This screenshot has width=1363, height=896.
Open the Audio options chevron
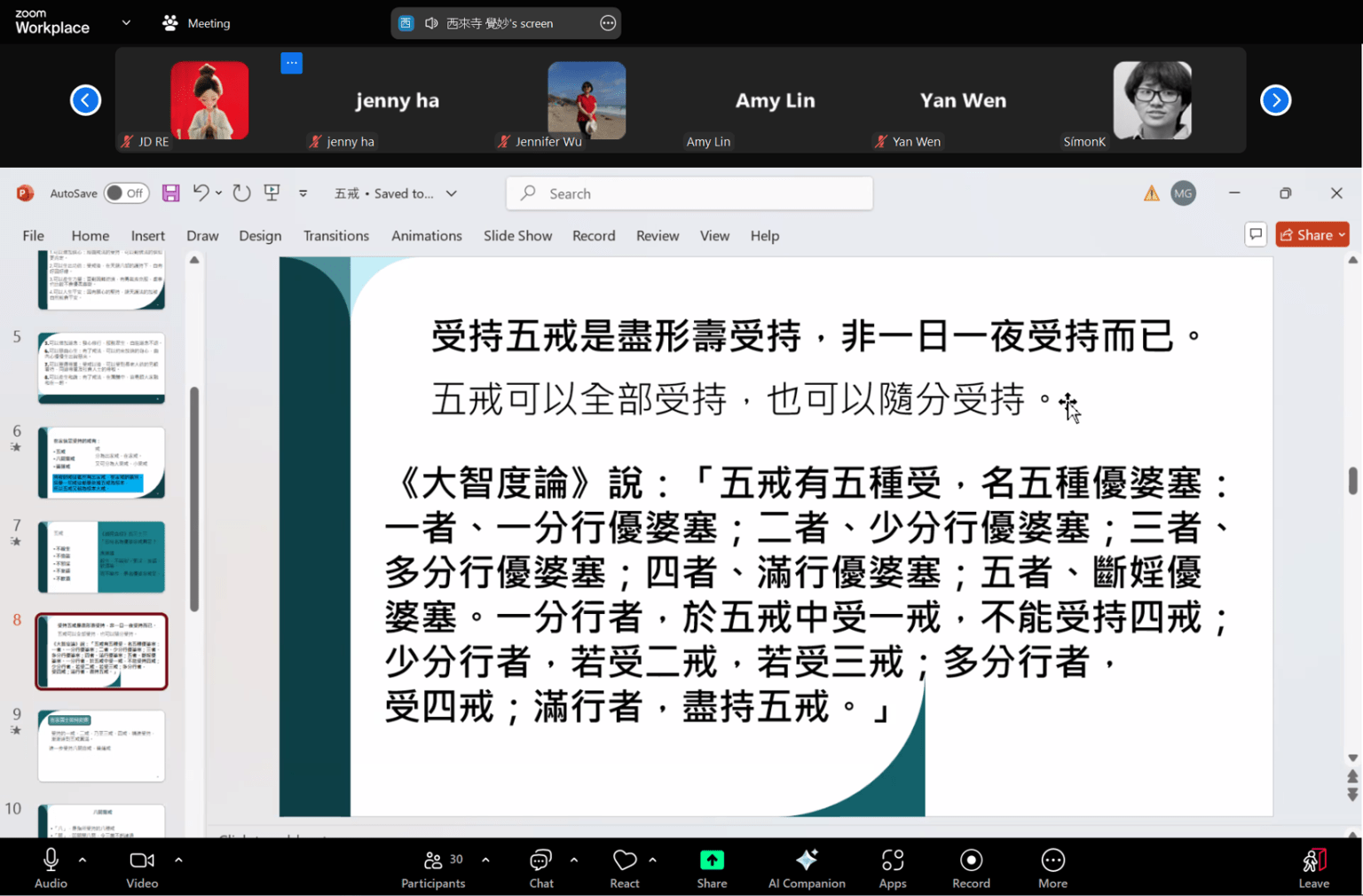81,859
